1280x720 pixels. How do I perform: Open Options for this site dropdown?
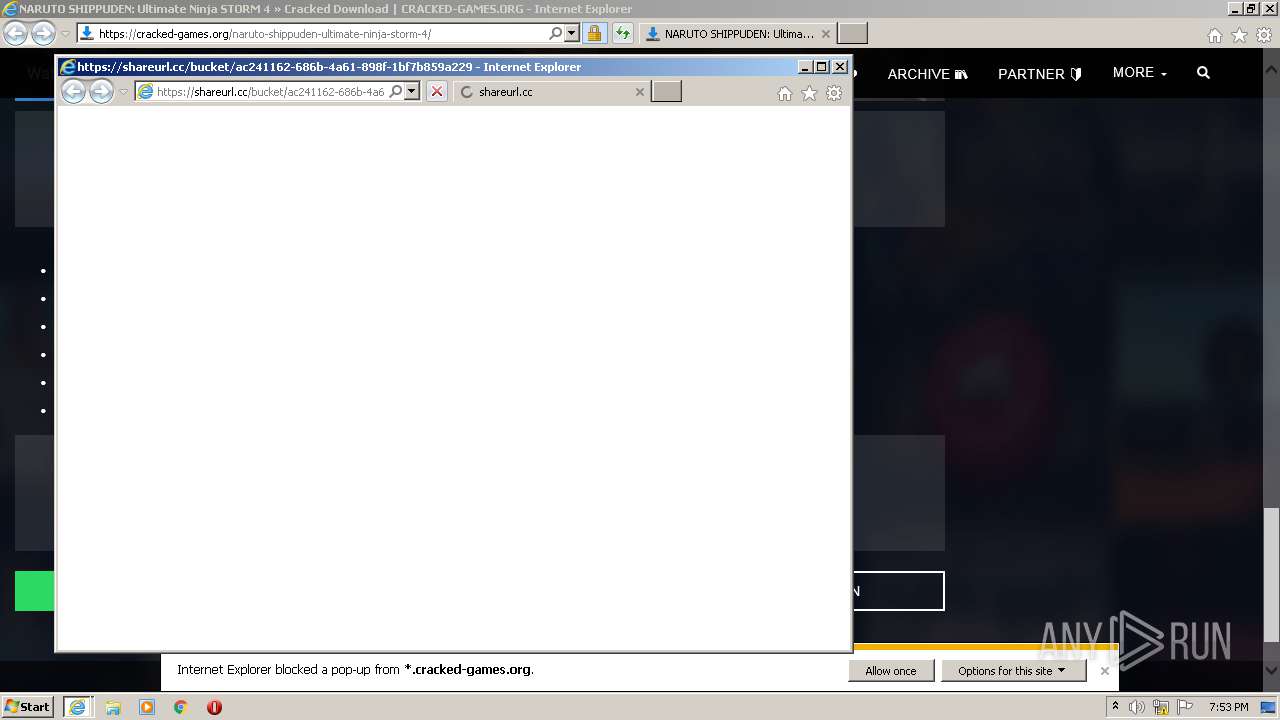1013,671
